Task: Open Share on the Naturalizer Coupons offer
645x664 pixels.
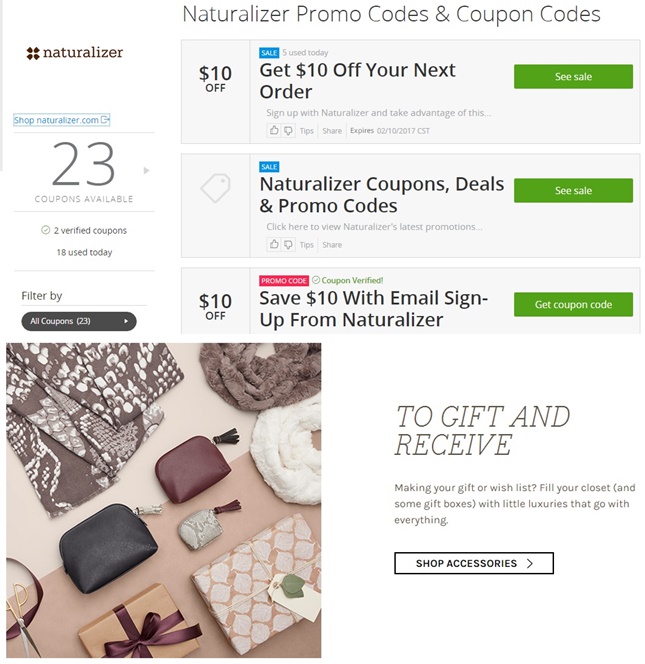Action: click(x=332, y=245)
